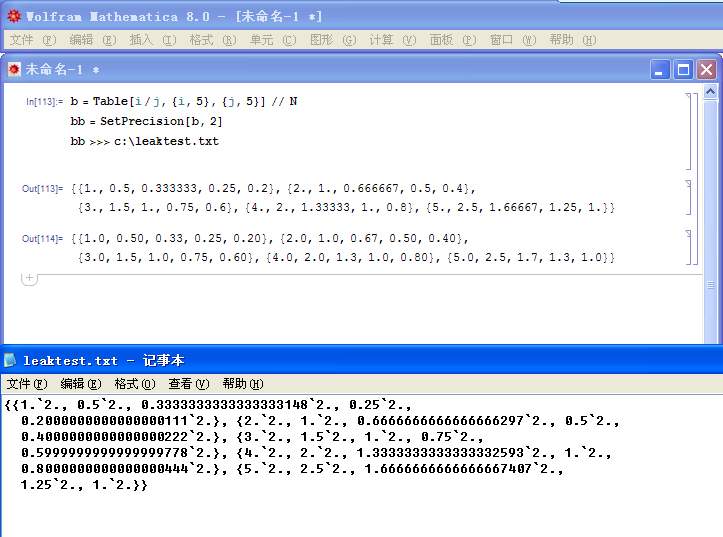Viewport: 723px width, 537px height.
Task: Click the line 'b = Table[i/j, {i, 5}, {j, 5}] // N'
Action: point(184,101)
